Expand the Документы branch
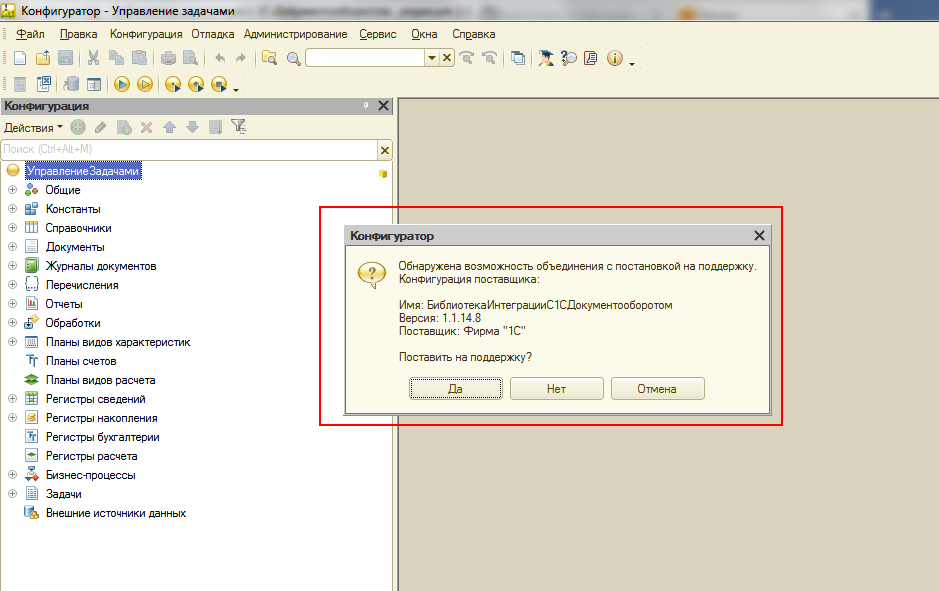The width and height of the screenshot is (939, 591). 12,247
